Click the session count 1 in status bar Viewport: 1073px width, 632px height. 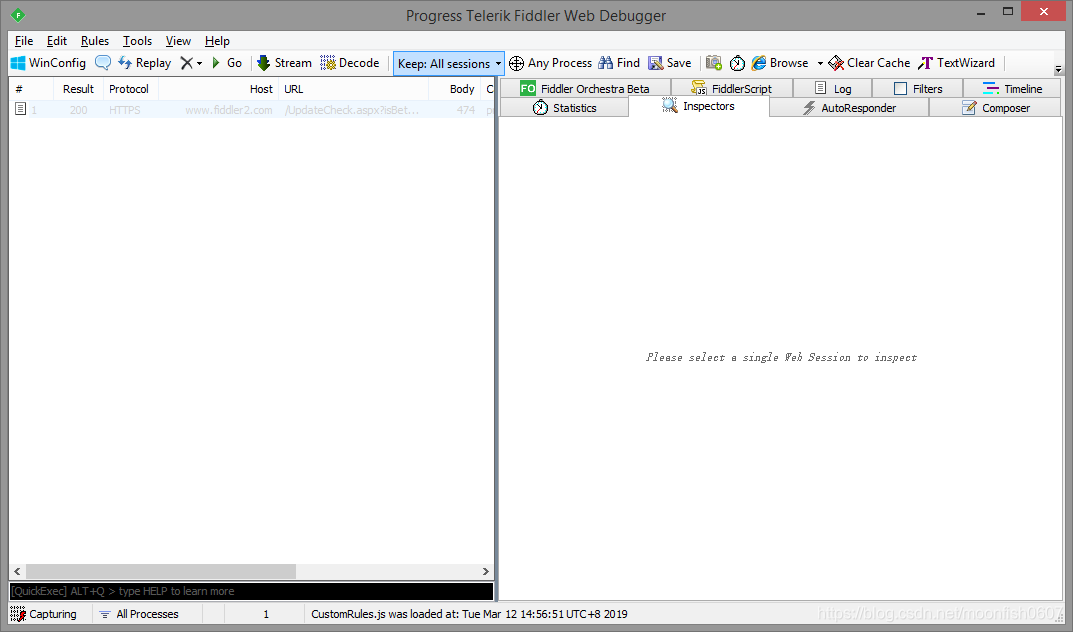coord(266,614)
